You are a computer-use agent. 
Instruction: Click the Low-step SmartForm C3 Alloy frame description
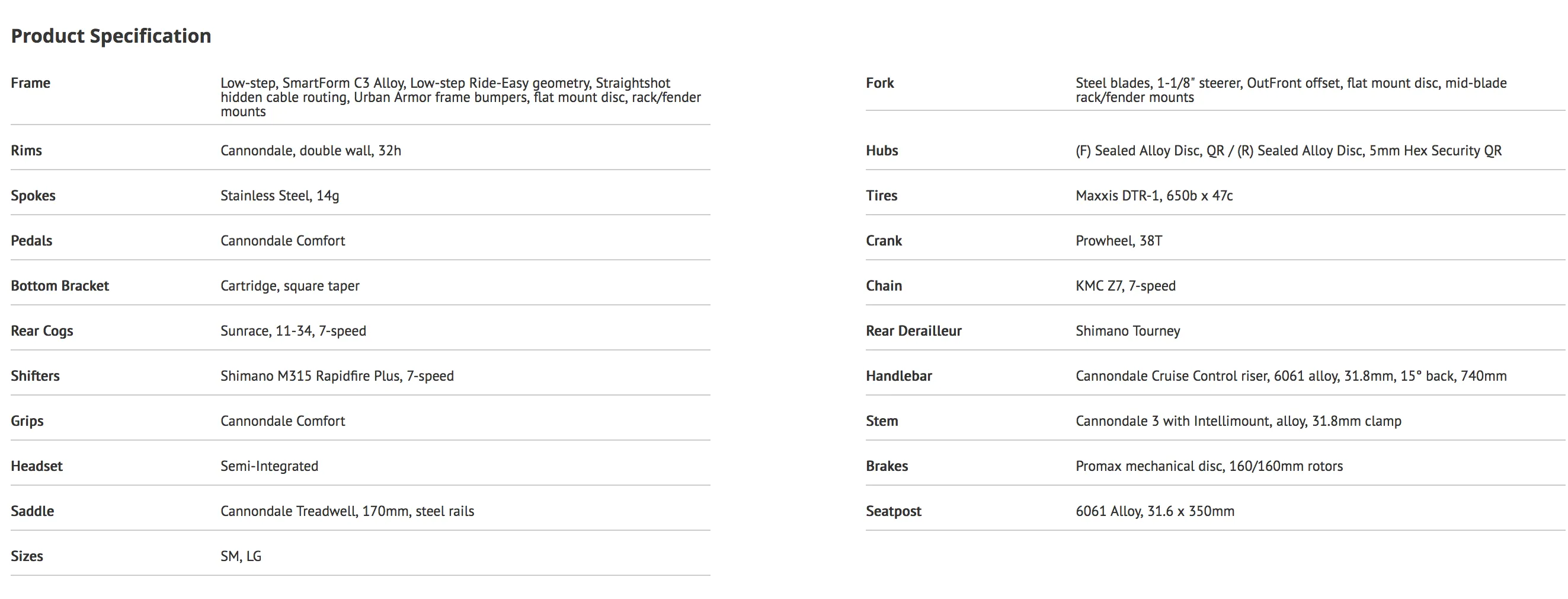tap(461, 97)
